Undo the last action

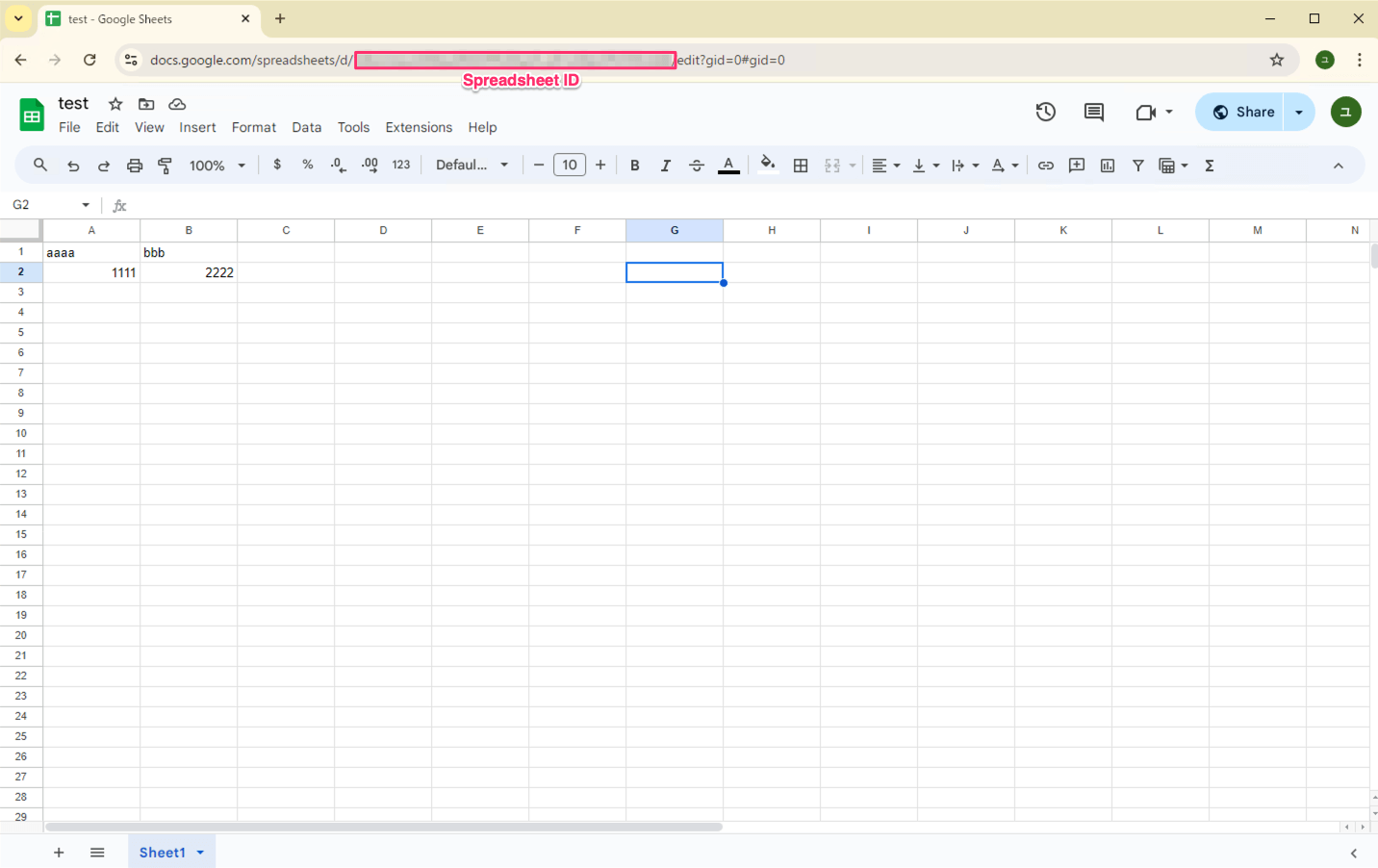click(73, 166)
